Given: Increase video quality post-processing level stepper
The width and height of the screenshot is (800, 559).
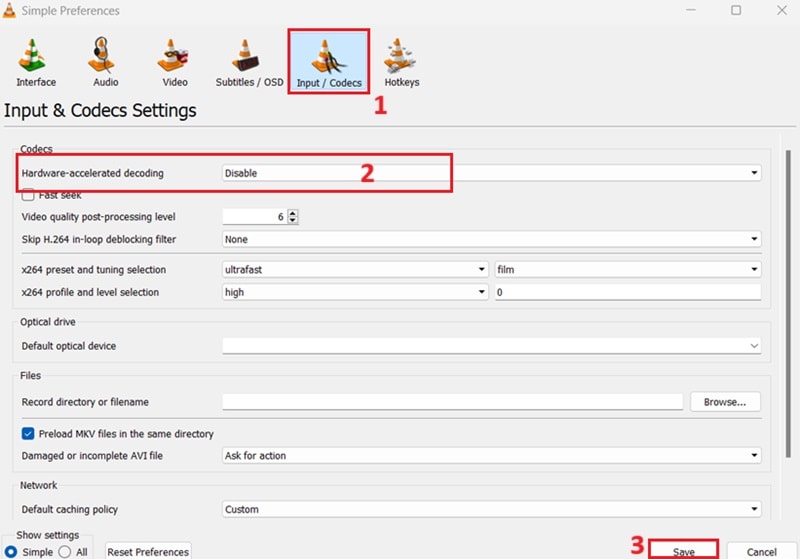Looking at the screenshot, I should (293, 213).
